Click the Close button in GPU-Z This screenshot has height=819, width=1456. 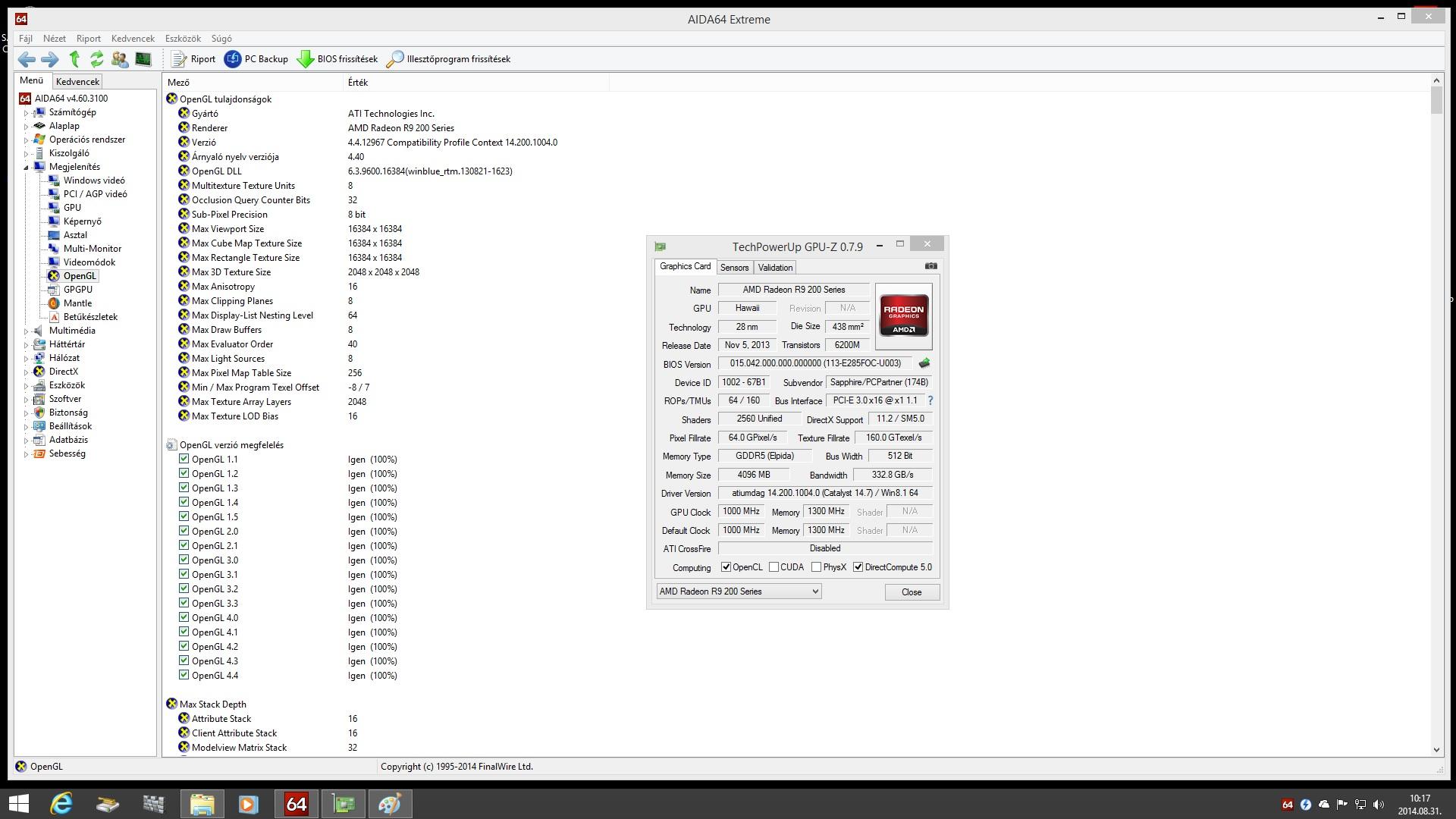pos(912,592)
